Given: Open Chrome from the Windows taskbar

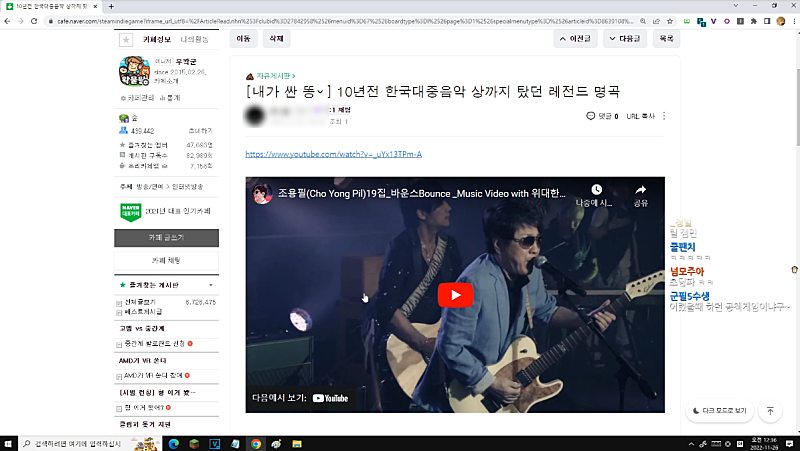Looking at the screenshot, I should pos(256,443).
